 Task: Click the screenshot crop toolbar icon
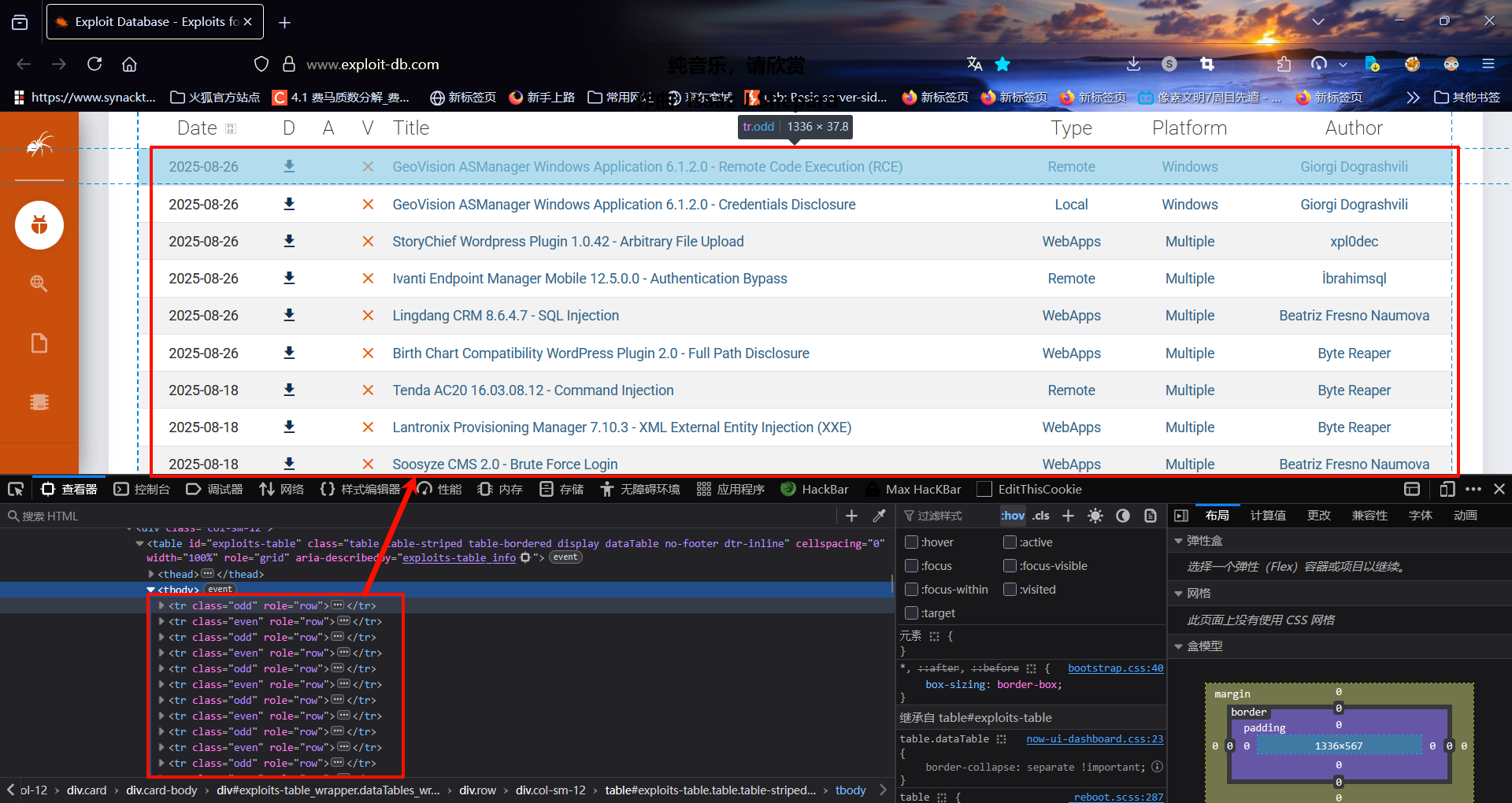click(x=1206, y=64)
